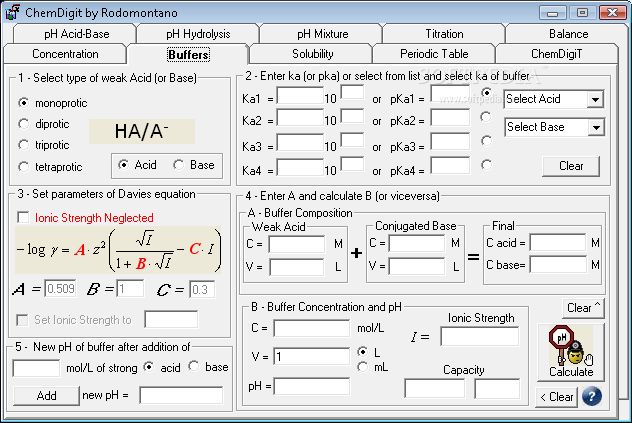
Task: Switch to Base radio option
Action: point(178,165)
